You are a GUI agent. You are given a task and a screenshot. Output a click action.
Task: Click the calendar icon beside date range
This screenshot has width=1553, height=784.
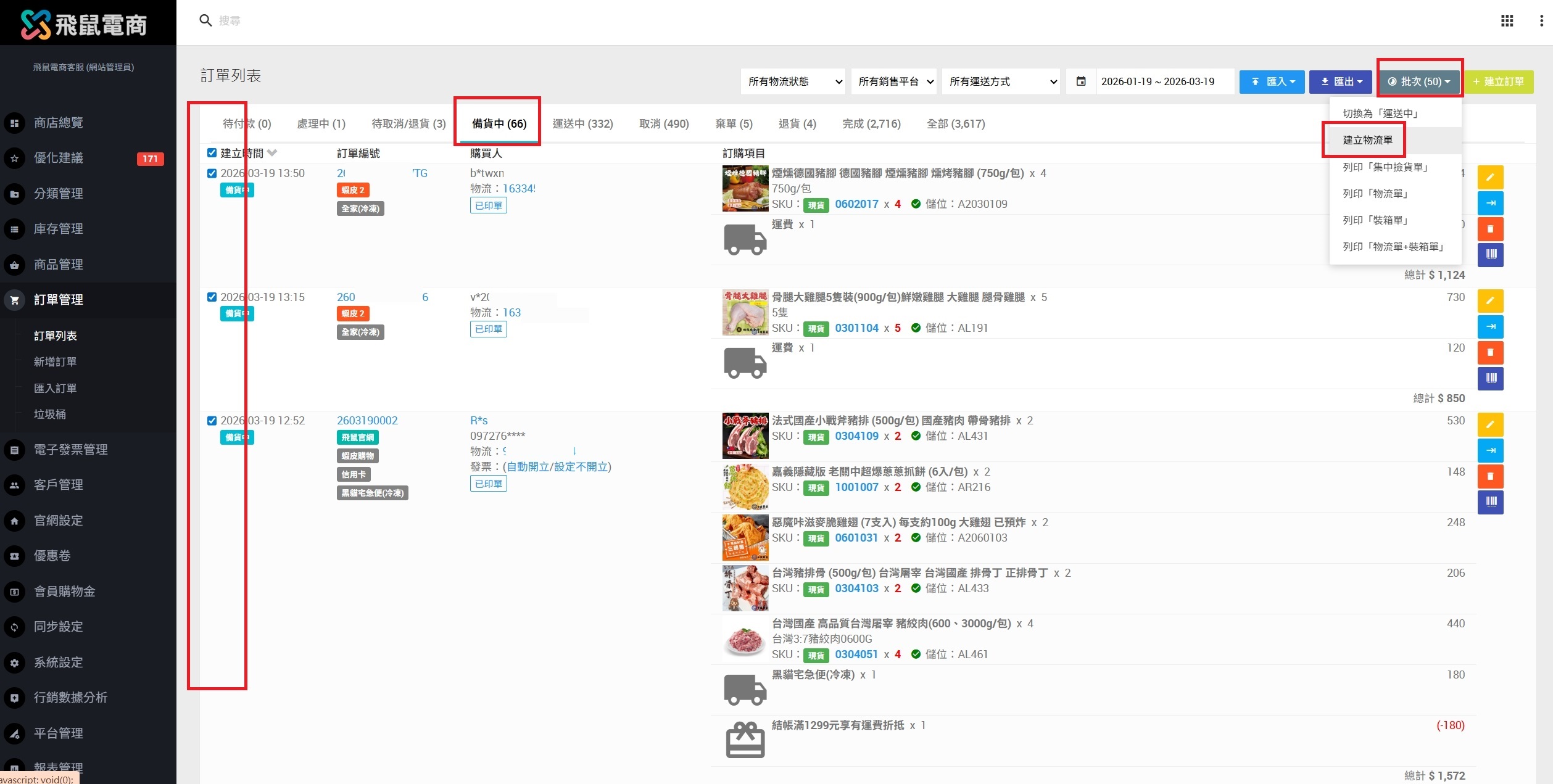click(x=1081, y=81)
